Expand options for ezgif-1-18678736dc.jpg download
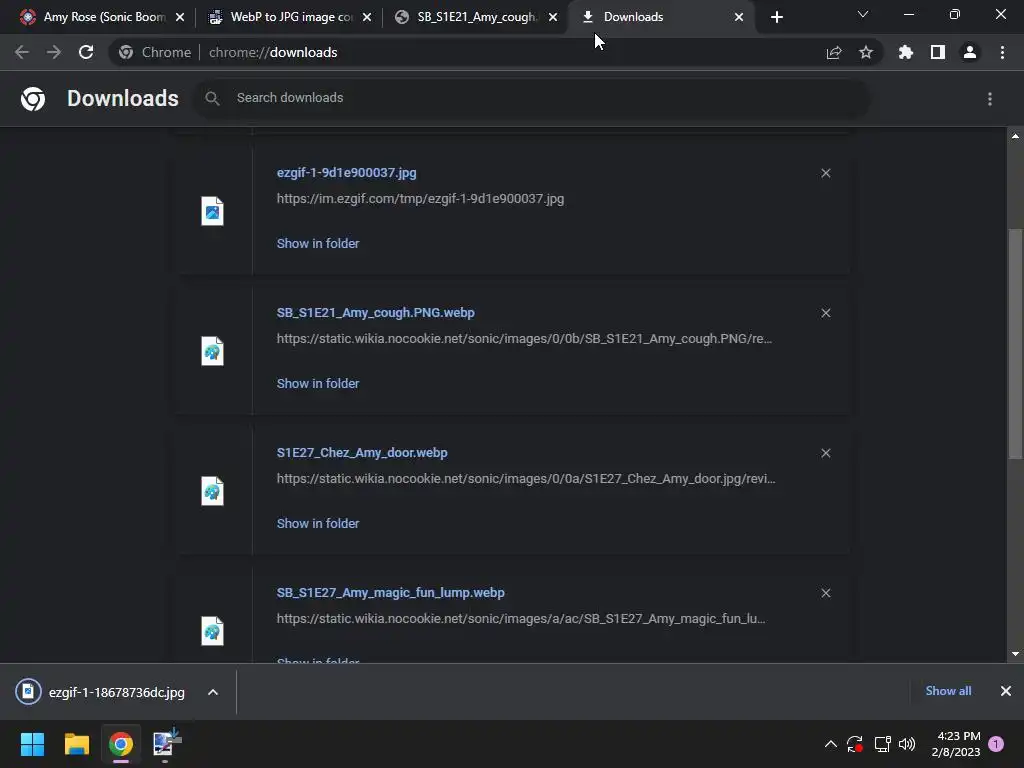Viewport: 1024px width, 768px height. 213,692
